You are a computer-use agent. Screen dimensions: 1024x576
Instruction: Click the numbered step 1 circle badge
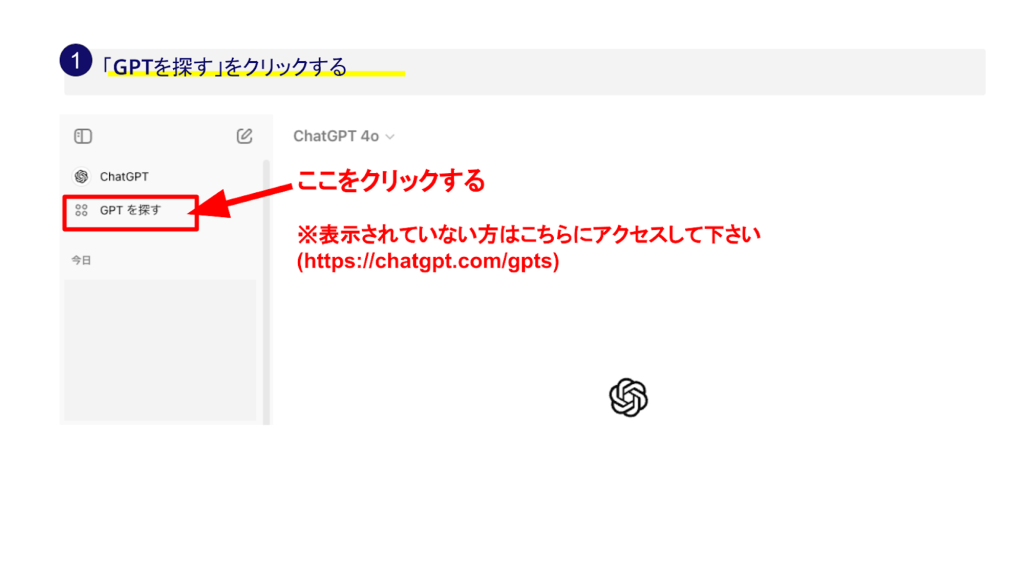[76, 60]
